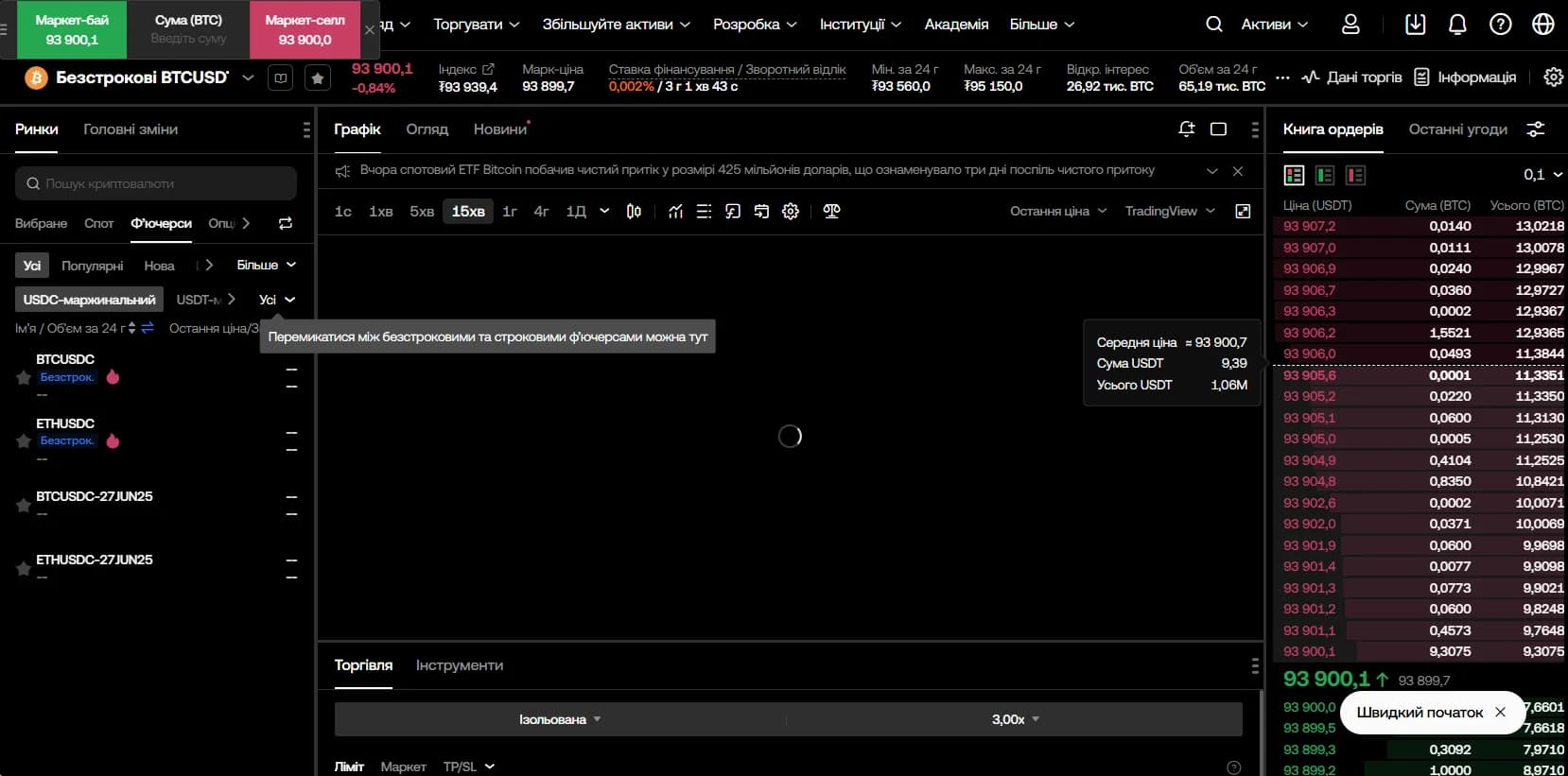Change order book grouping 0,1 dropdown

pos(1542,175)
